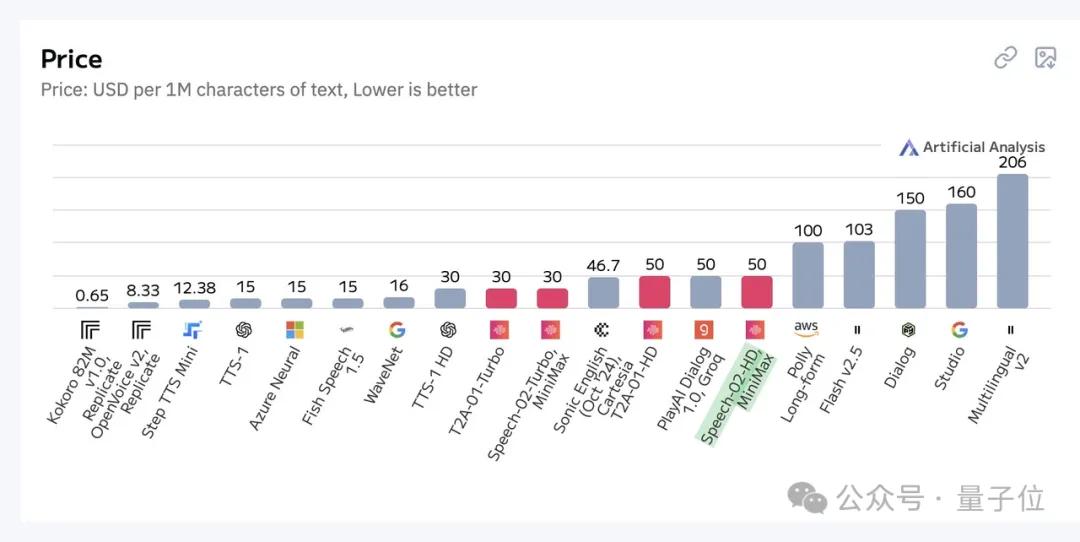
Task: Select the 160 Studio bar
Action: point(961,256)
